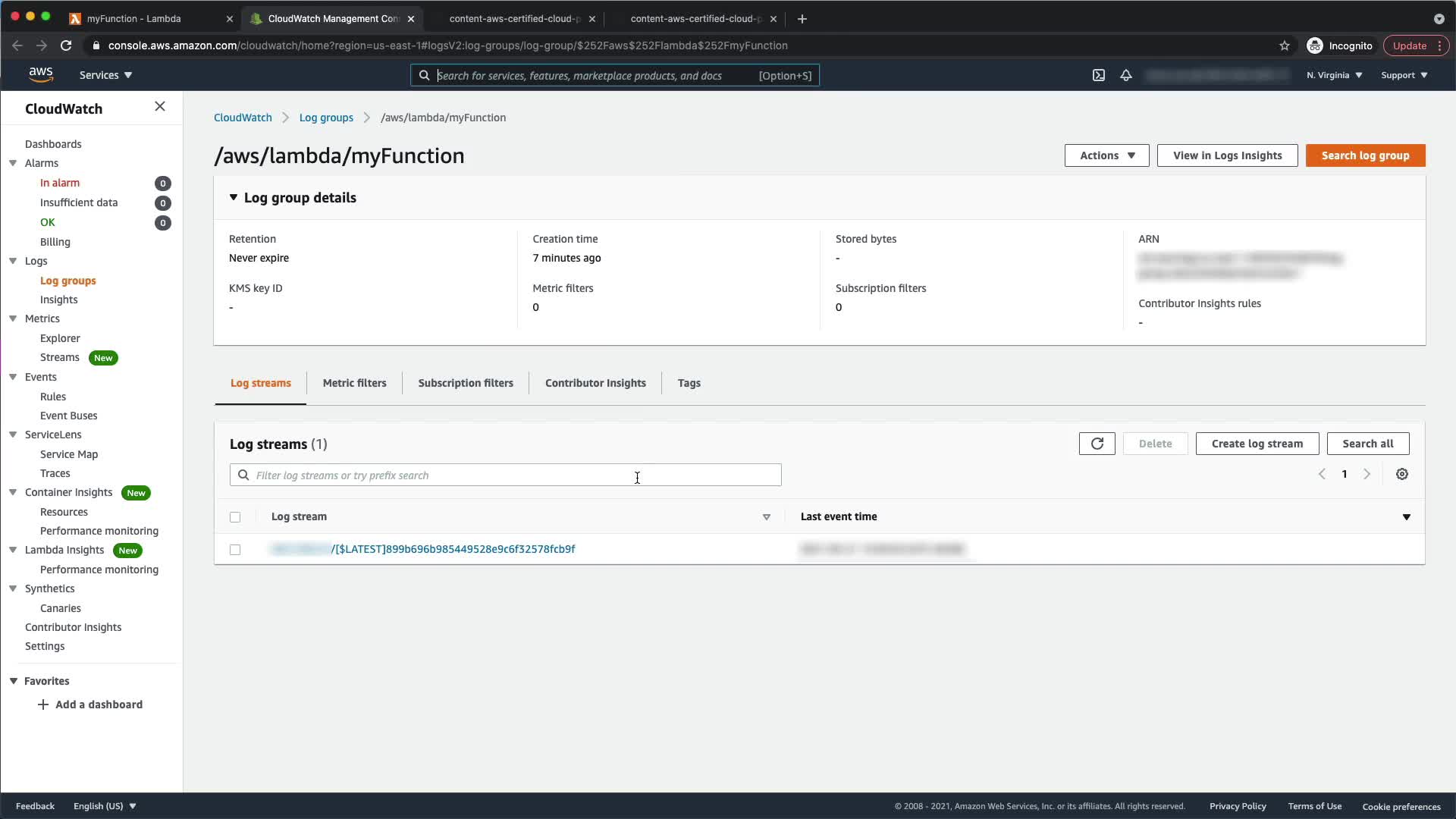Click next page arrow in log streams
Image resolution: width=1456 pixels, height=819 pixels.
(1367, 474)
